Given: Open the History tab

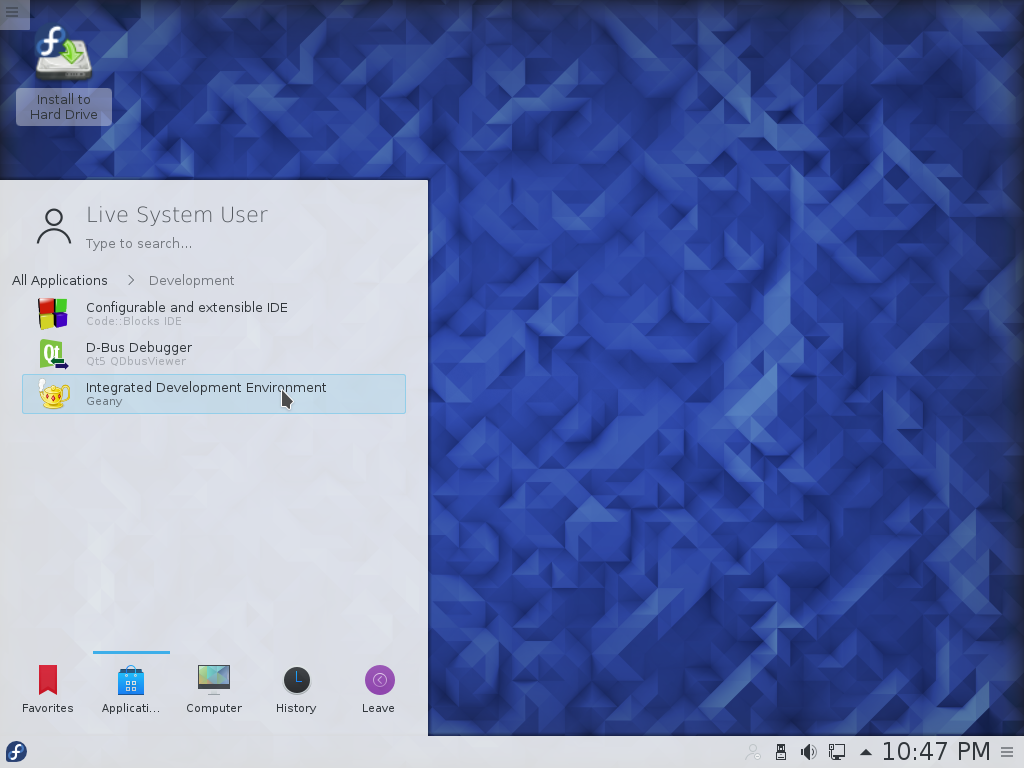Looking at the screenshot, I should 296,689.
